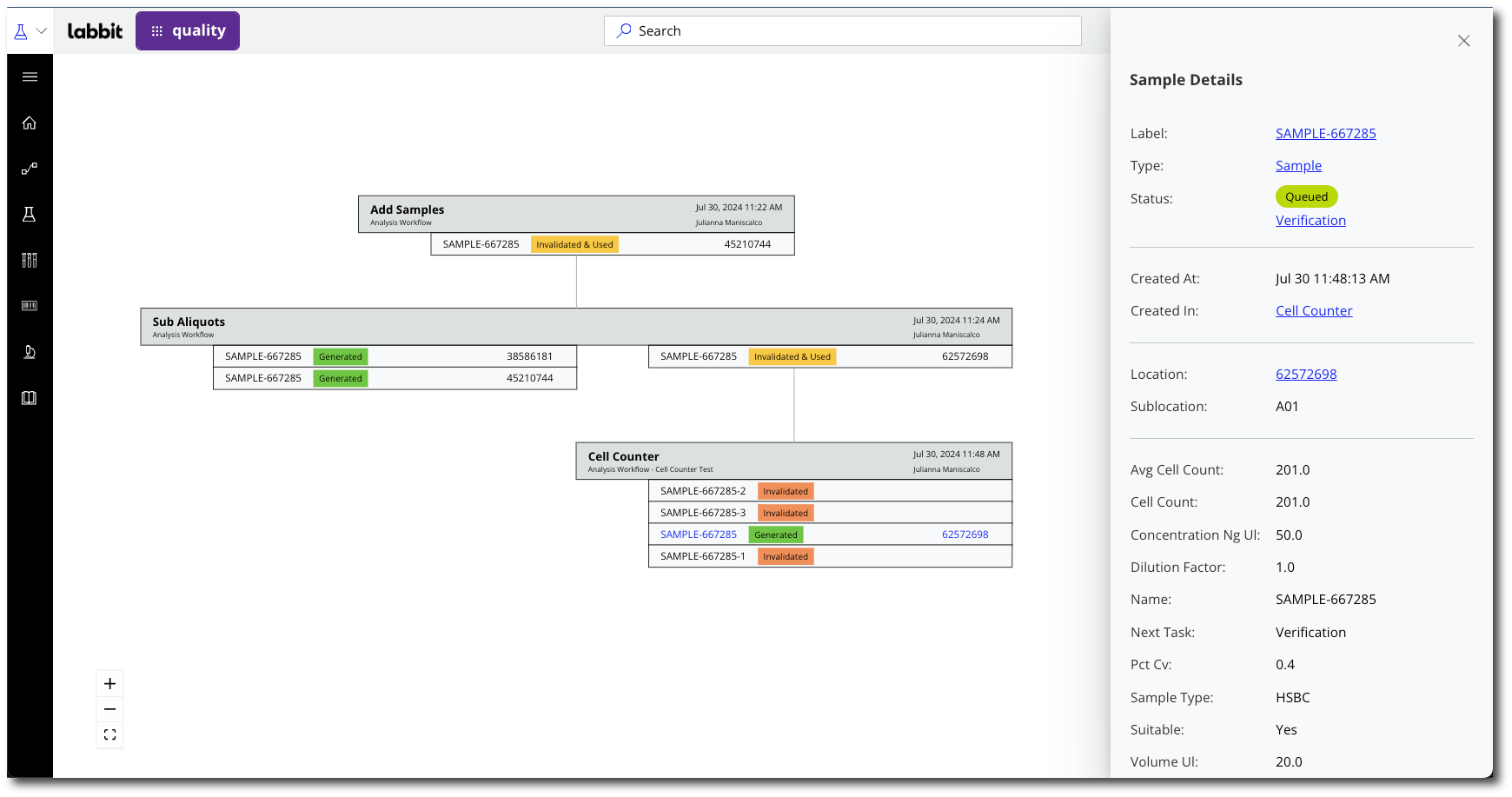Viewport: 1512px width, 797px height.
Task: Open the Cell Counter created-in link
Action: click(x=1314, y=311)
